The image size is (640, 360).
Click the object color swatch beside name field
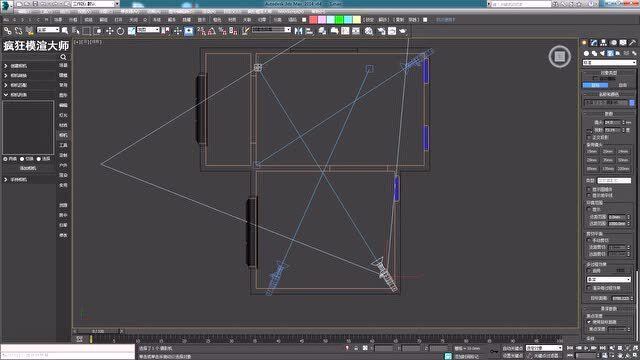pos(632,102)
